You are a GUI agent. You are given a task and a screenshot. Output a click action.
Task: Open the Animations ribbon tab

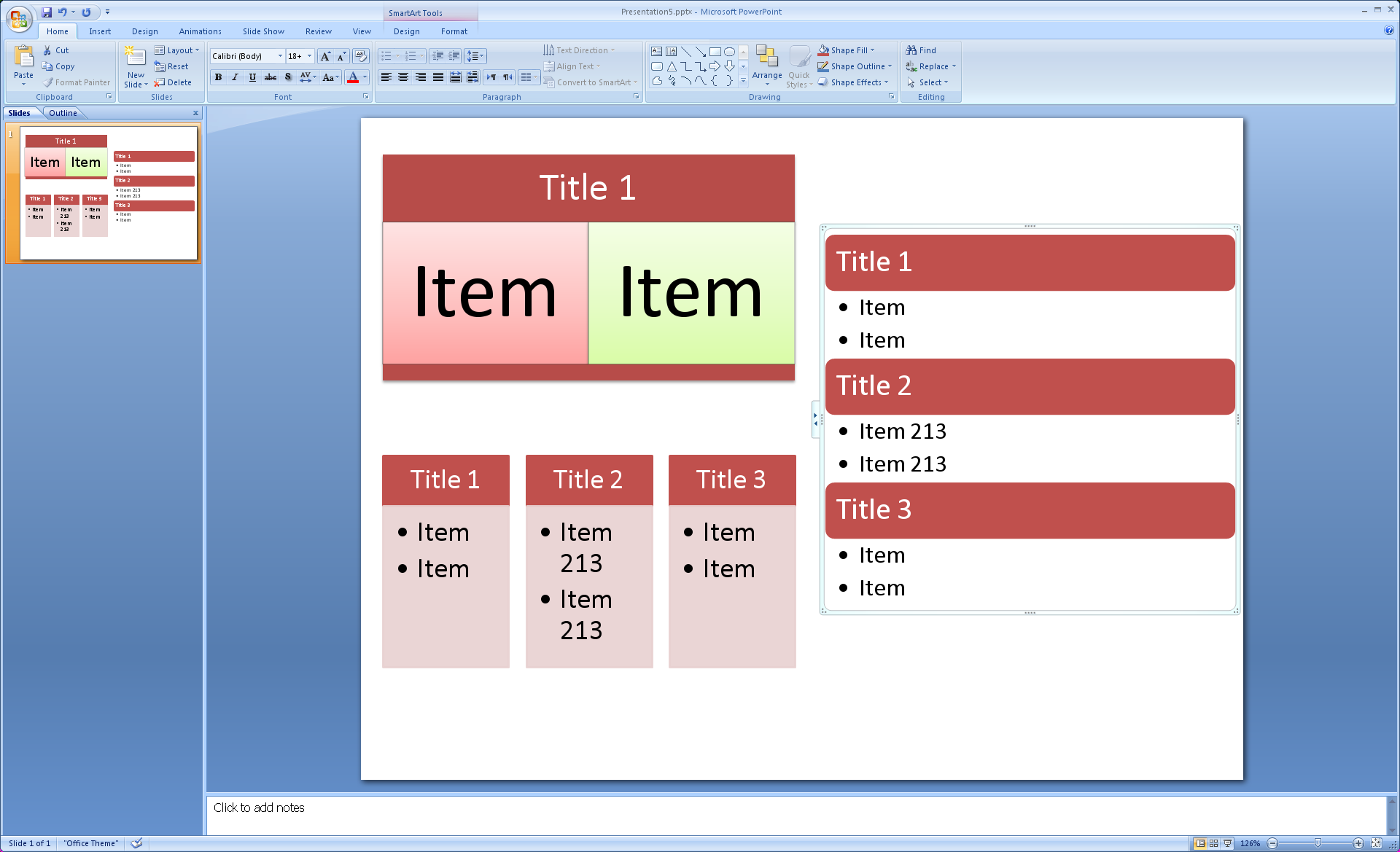tap(200, 31)
